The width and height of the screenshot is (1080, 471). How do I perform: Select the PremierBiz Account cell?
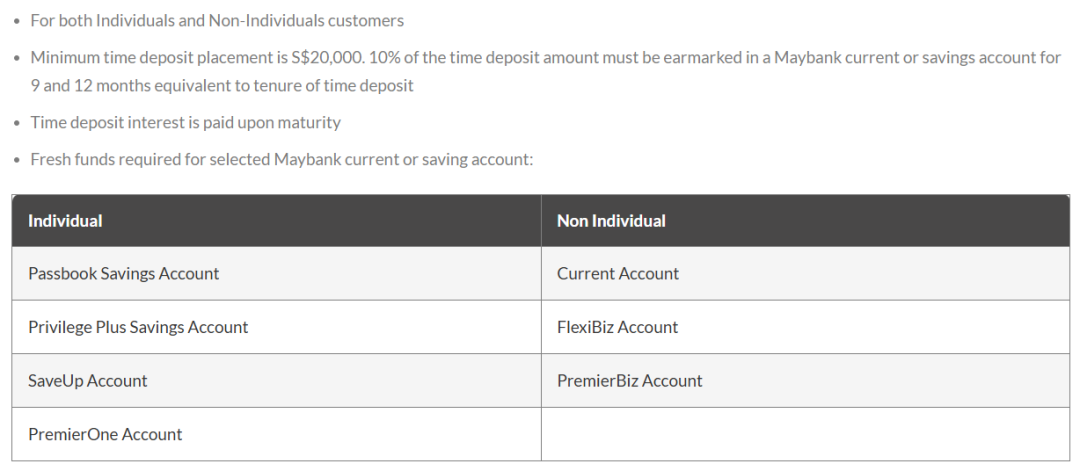click(x=629, y=381)
